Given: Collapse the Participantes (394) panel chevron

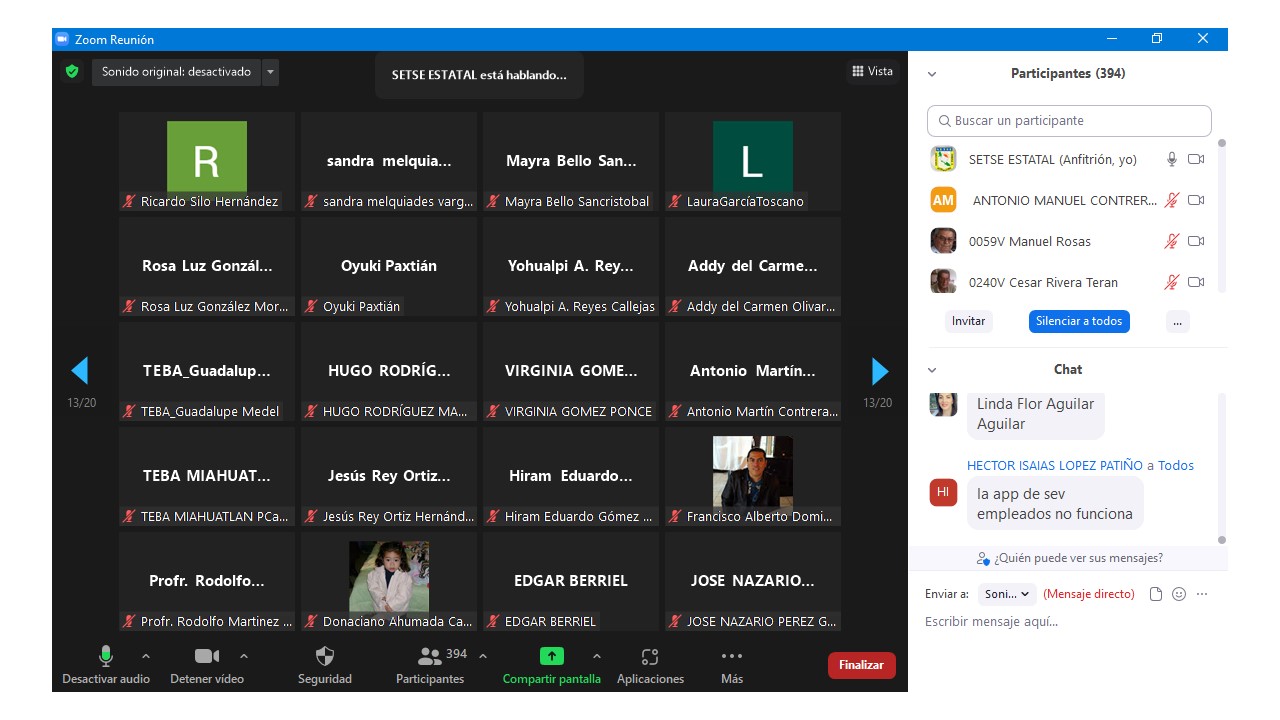Looking at the screenshot, I should [932, 74].
